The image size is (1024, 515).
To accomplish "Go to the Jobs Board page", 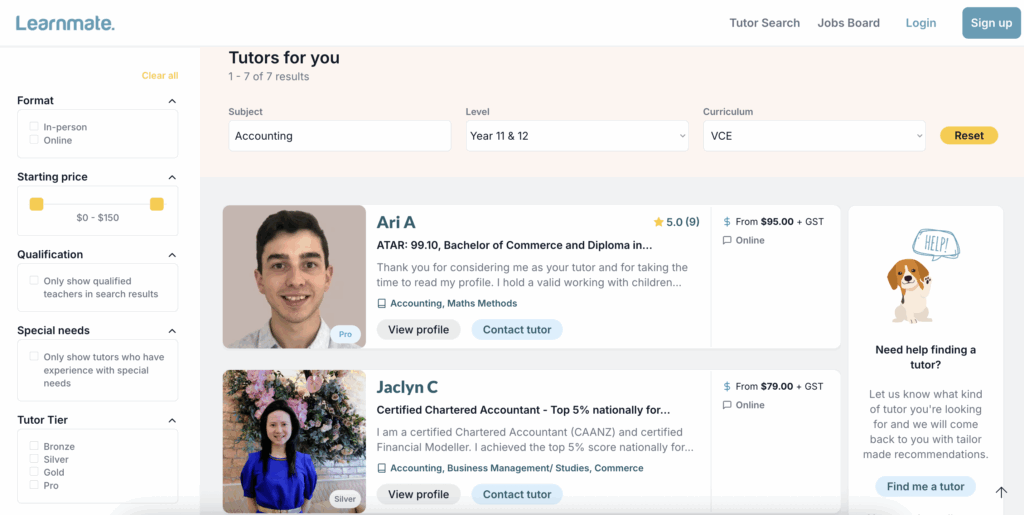I will click(x=848, y=23).
